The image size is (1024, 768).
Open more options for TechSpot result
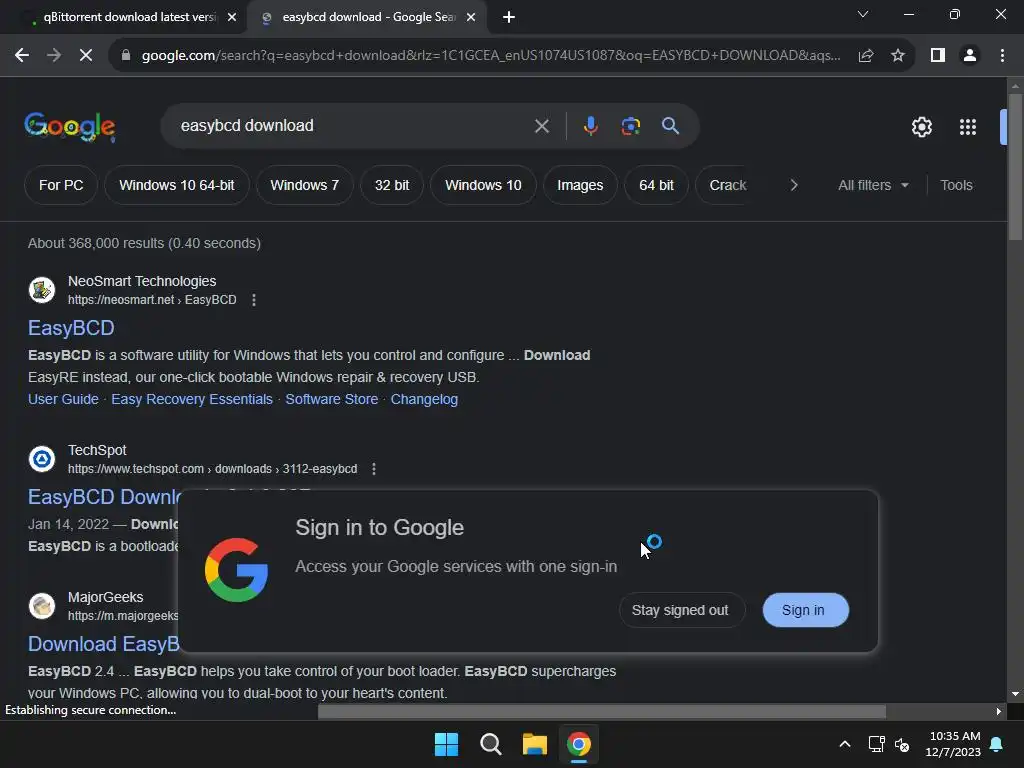click(374, 469)
